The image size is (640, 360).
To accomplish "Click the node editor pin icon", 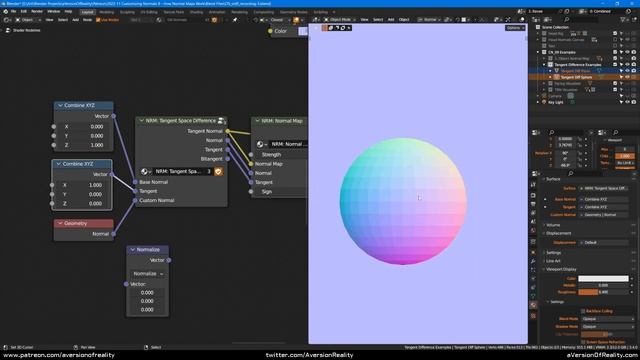I will [235, 20].
